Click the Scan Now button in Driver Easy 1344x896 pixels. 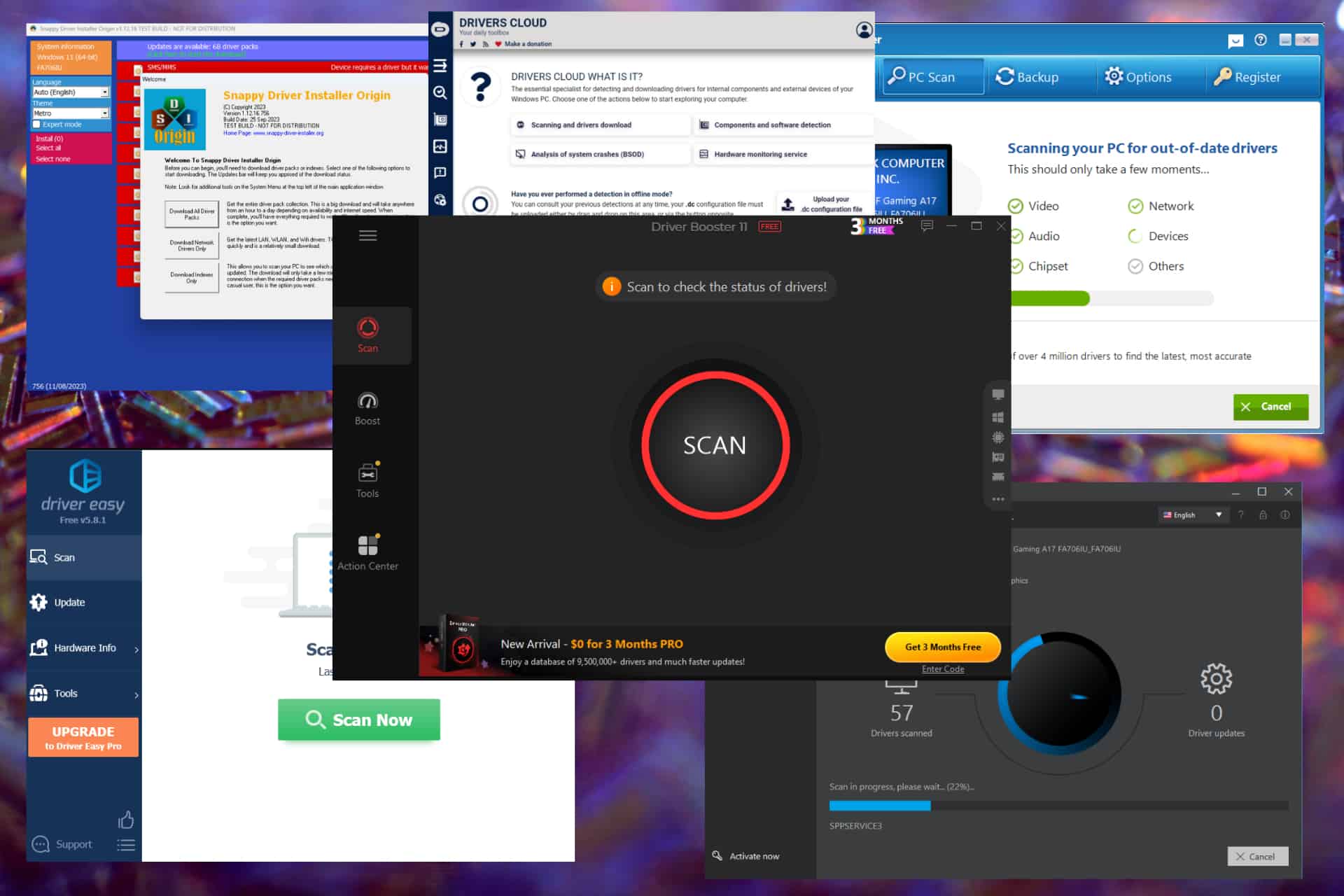pos(358,719)
